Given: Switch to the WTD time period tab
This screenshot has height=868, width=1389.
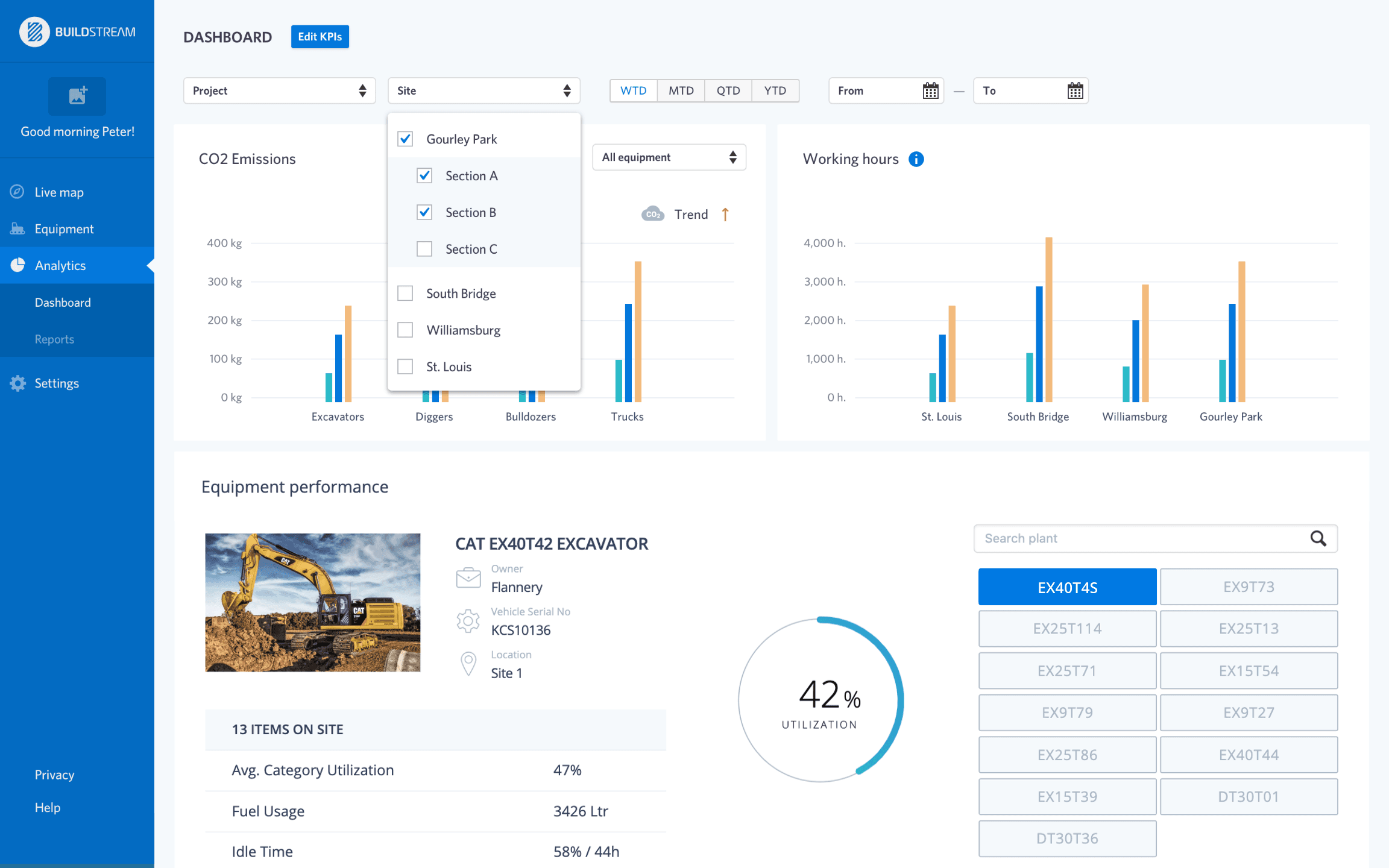Looking at the screenshot, I should pyautogui.click(x=633, y=90).
